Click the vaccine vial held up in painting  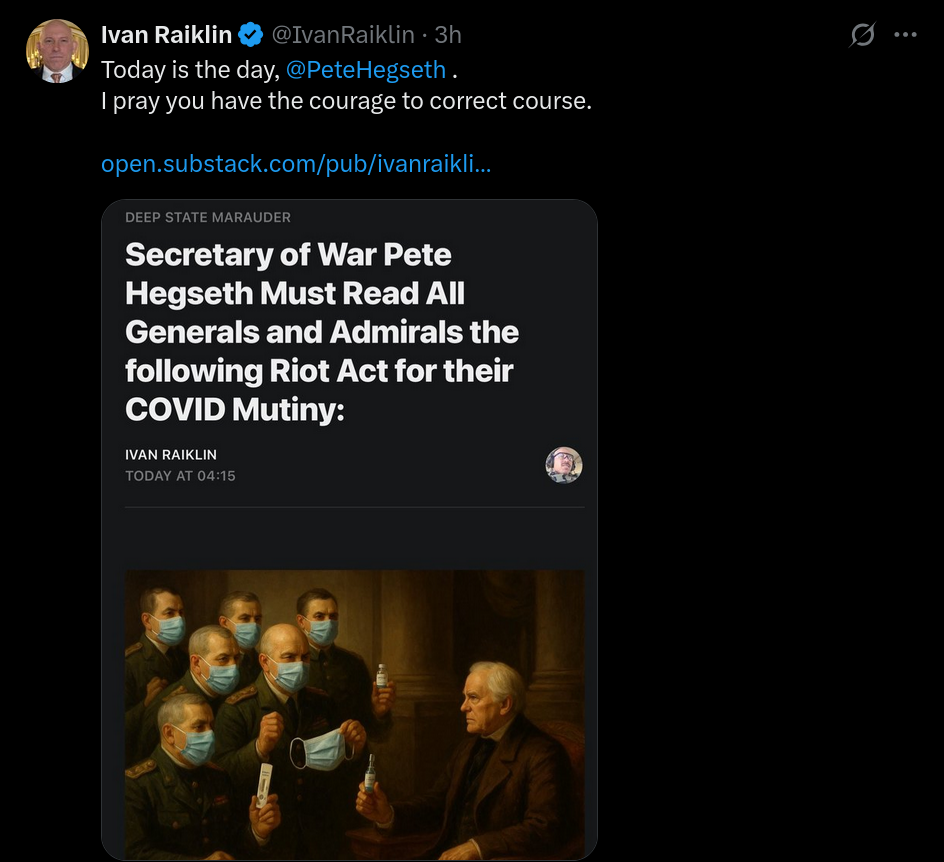click(381, 677)
